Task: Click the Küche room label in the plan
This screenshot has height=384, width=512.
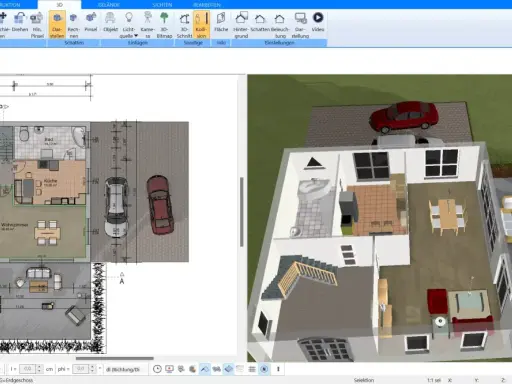Action: tap(50, 181)
